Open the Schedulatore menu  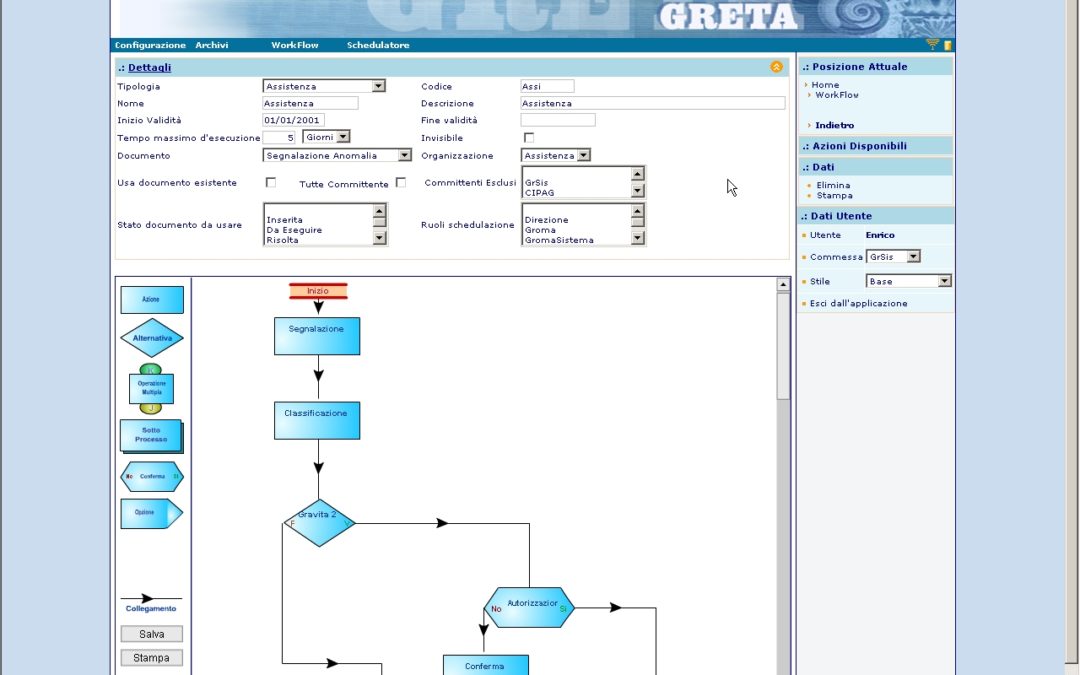[x=378, y=45]
